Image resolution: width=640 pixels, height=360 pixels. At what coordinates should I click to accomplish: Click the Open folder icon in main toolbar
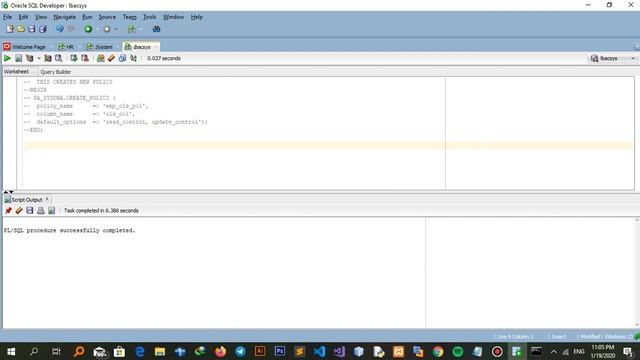(21, 29)
